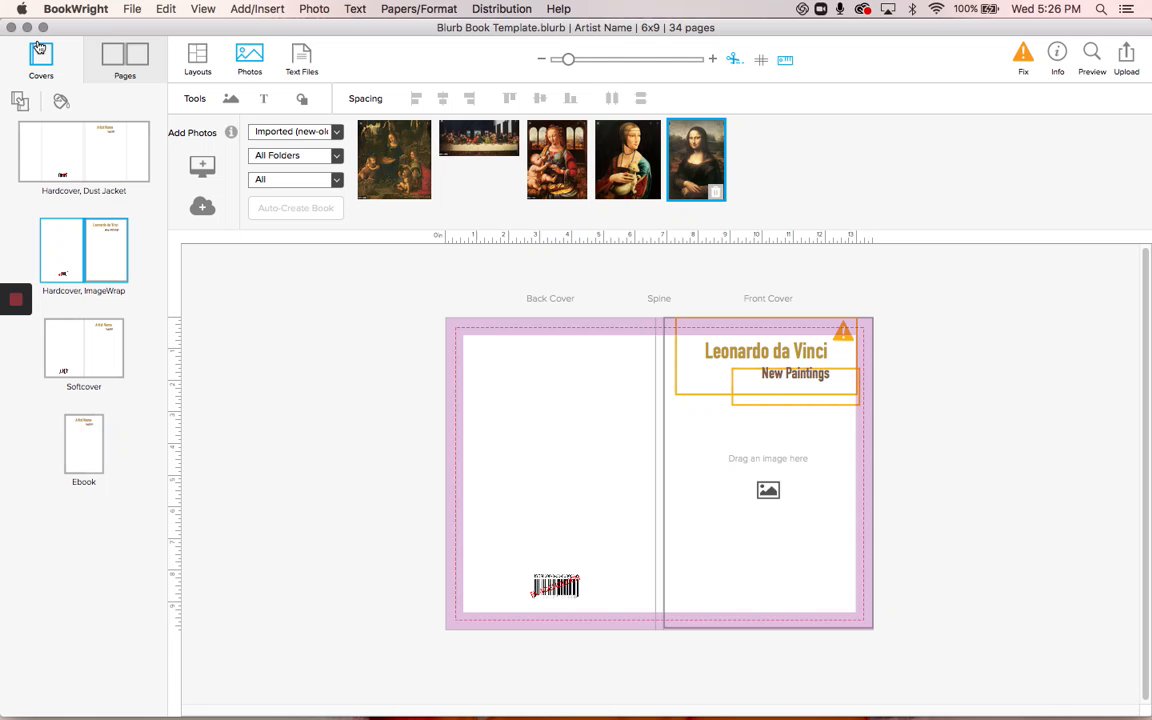Click the align bottom edges icon

point(570,98)
